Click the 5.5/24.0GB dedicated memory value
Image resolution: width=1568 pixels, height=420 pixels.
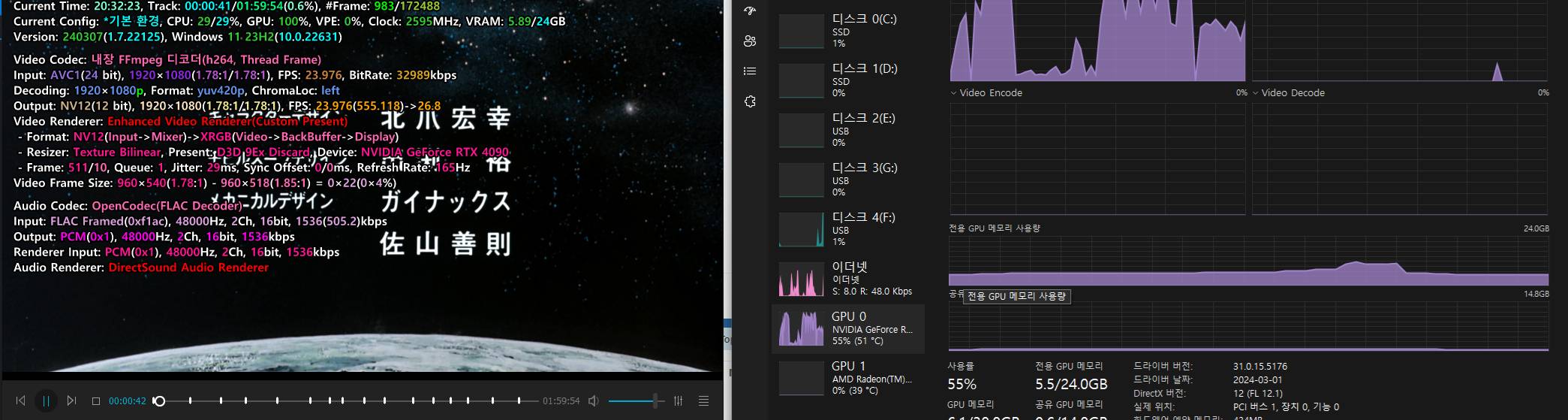(x=1071, y=385)
